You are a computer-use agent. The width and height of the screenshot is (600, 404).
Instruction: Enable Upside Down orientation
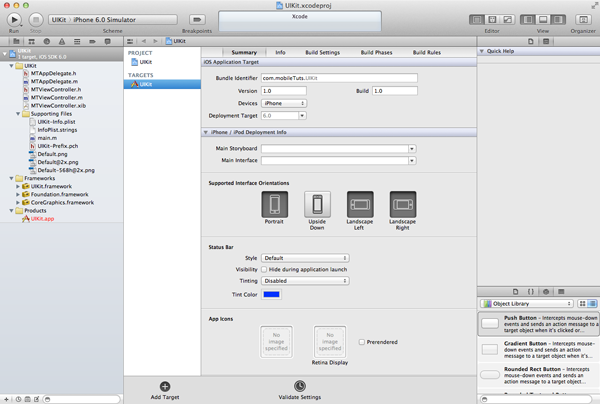click(x=317, y=204)
